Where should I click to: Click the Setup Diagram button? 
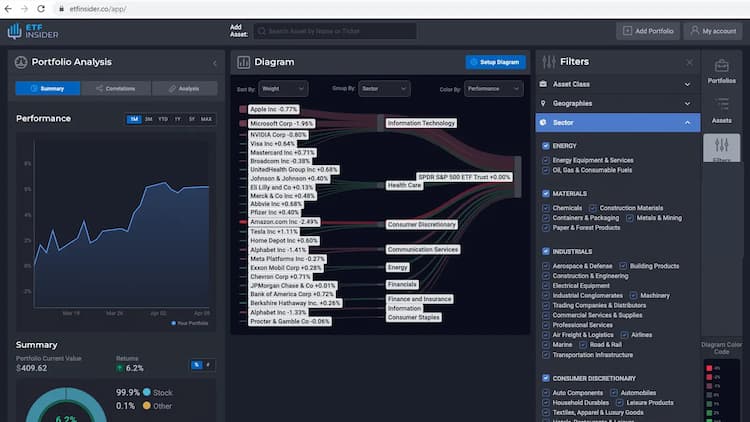pyautogui.click(x=495, y=62)
